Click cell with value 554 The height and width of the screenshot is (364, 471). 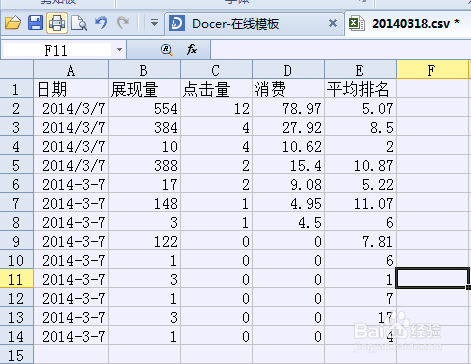coord(144,108)
